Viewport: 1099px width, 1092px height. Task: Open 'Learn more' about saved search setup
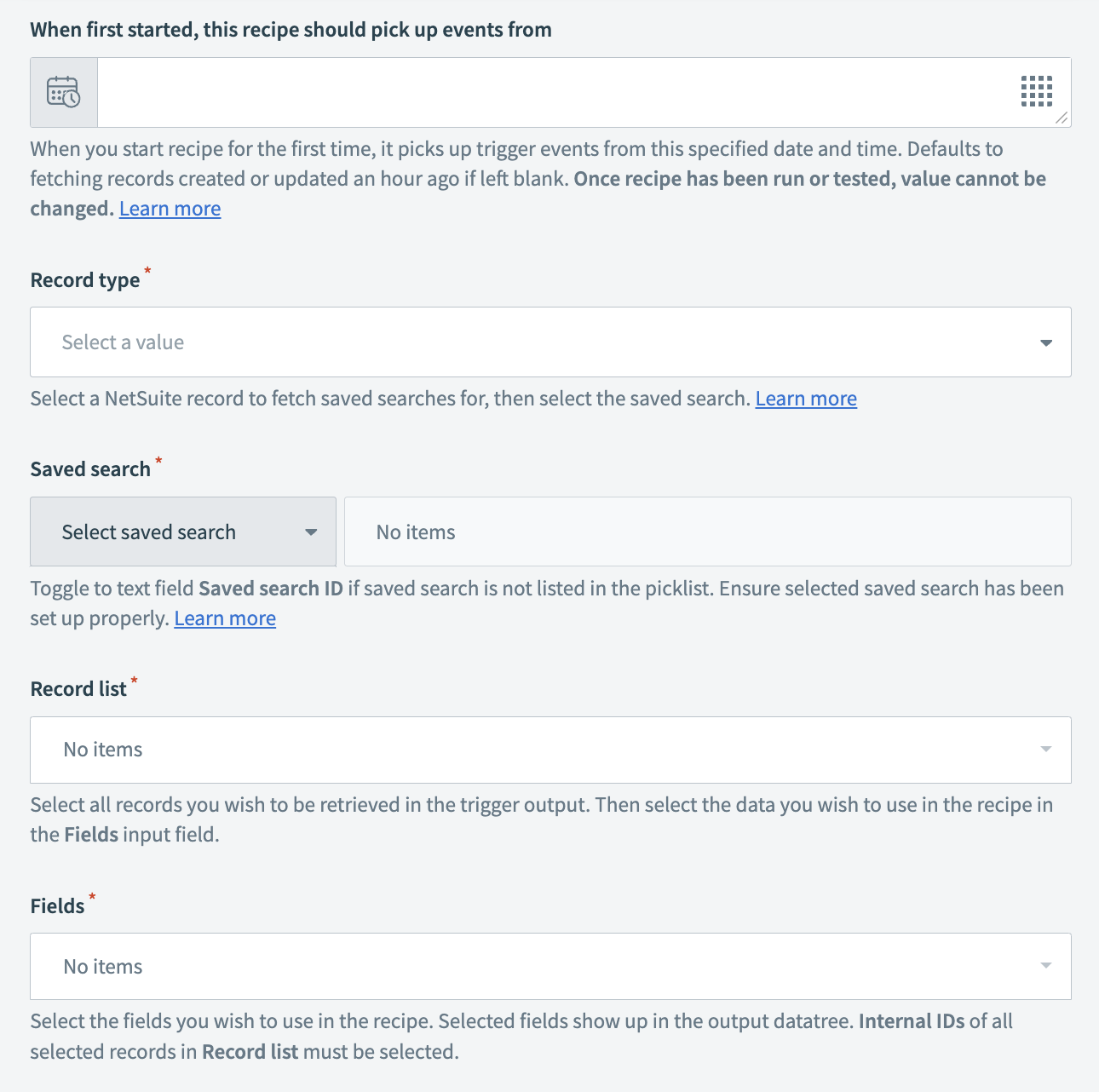click(224, 618)
